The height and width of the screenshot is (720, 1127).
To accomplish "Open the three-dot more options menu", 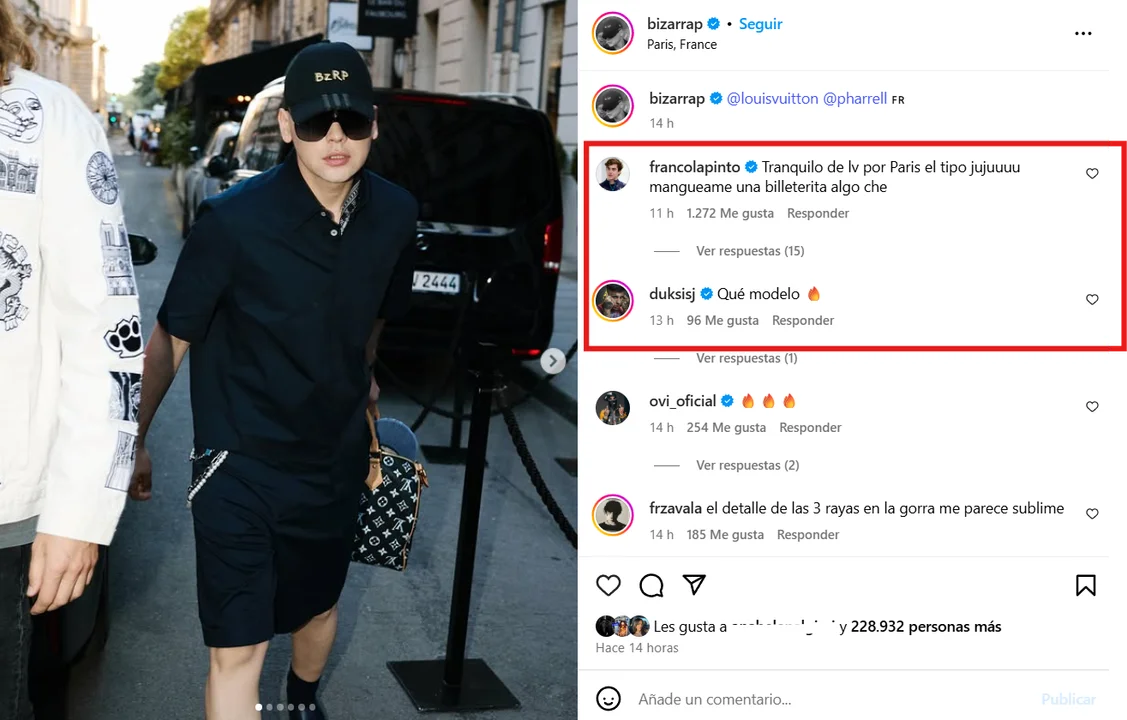I will click(x=1083, y=33).
